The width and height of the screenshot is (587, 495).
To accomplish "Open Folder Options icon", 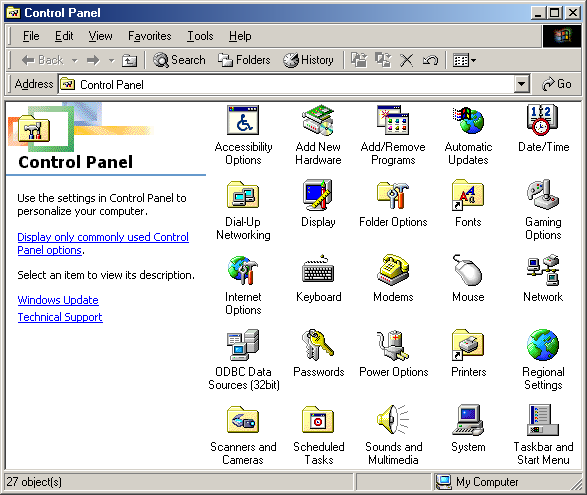I will (x=393, y=195).
